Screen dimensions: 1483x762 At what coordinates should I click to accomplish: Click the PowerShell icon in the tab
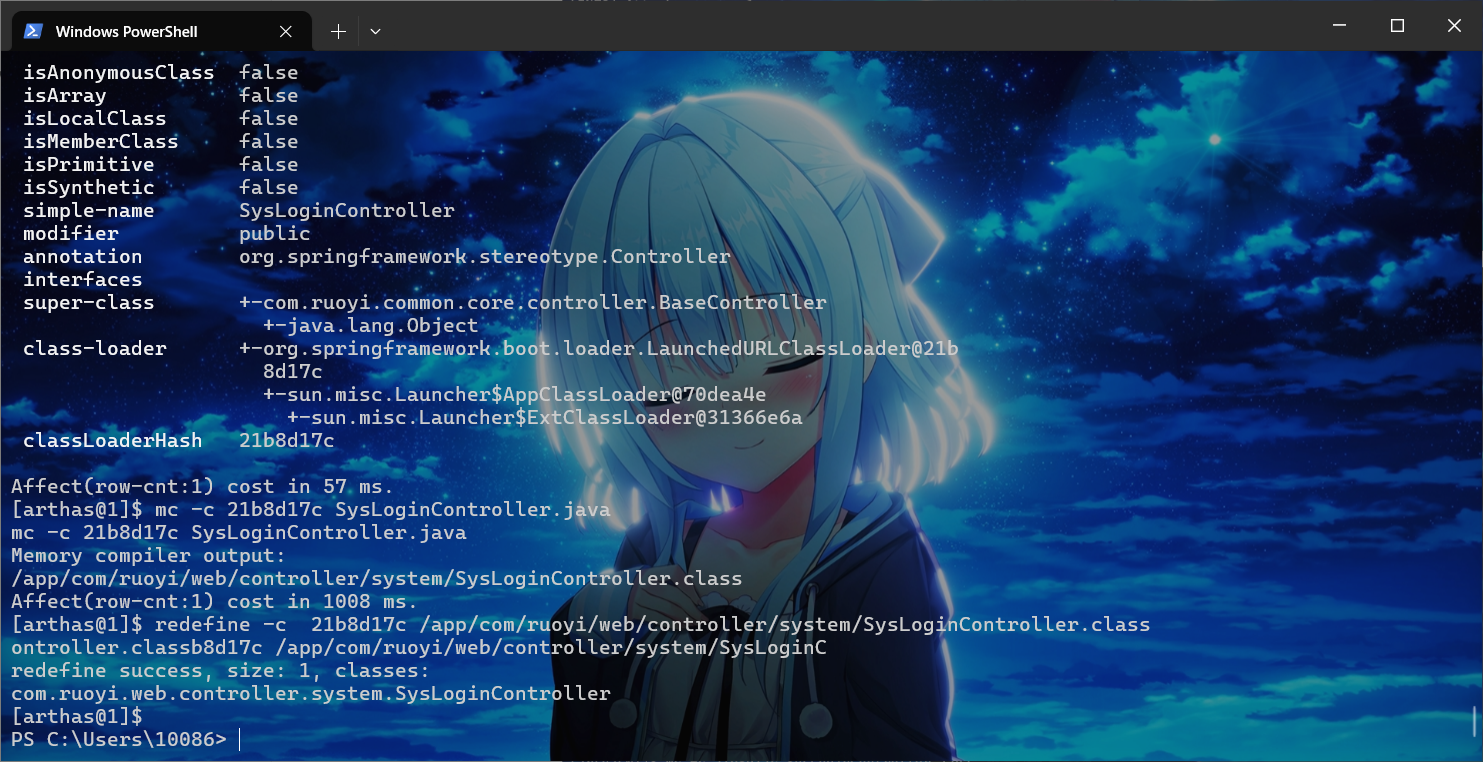pyautogui.click(x=33, y=31)
